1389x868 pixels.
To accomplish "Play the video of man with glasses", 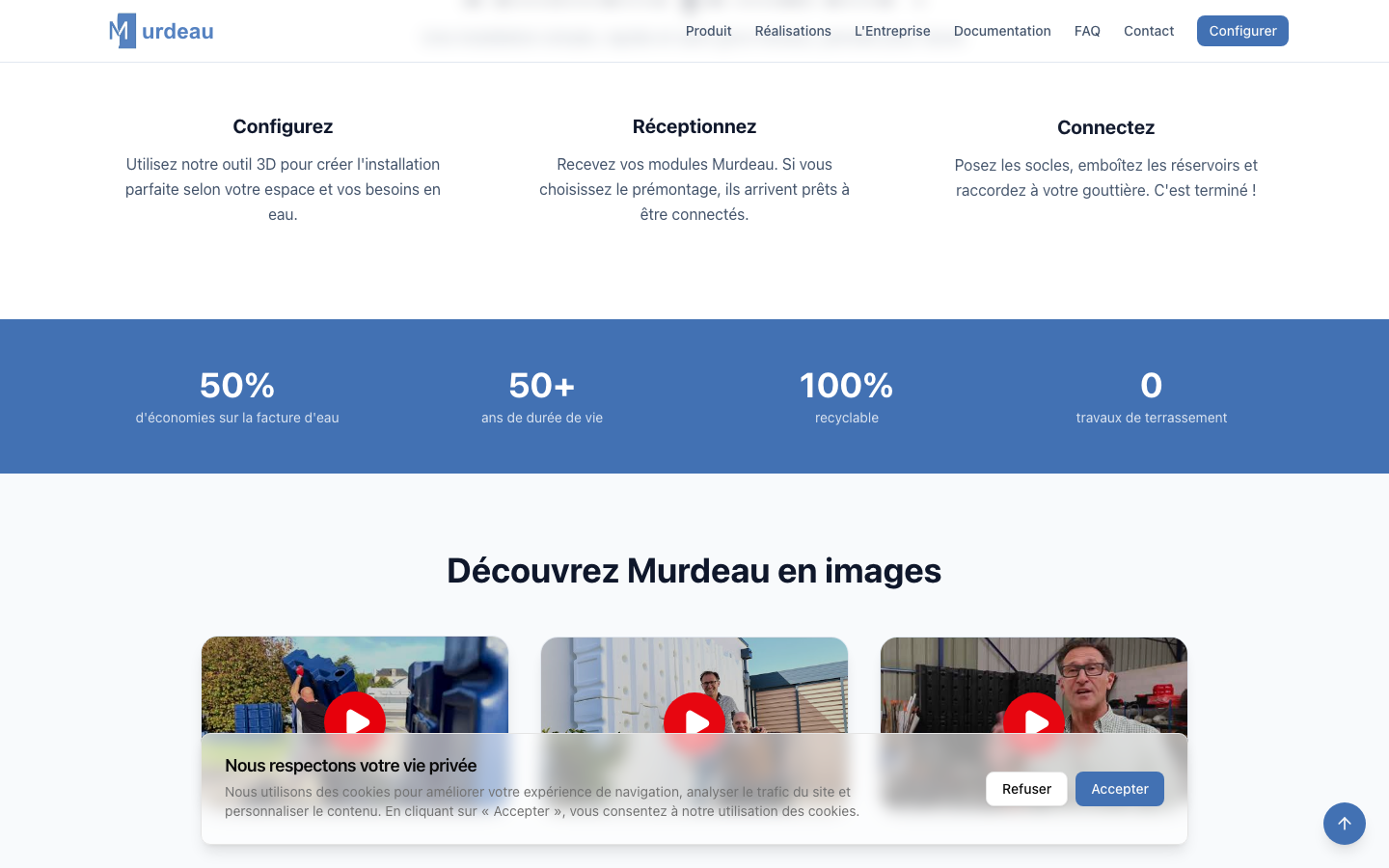I will [x=1034, y=722].
